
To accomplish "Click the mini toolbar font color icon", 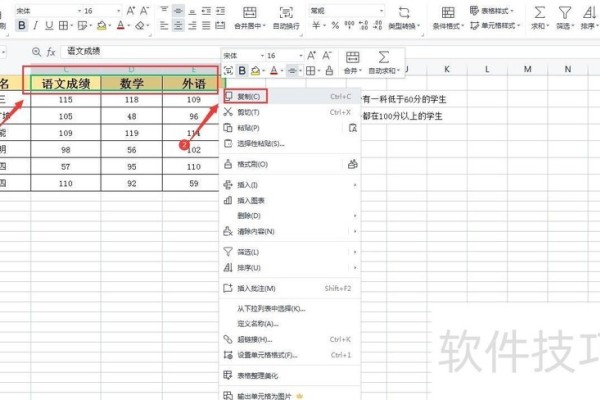I will (274, 70).
